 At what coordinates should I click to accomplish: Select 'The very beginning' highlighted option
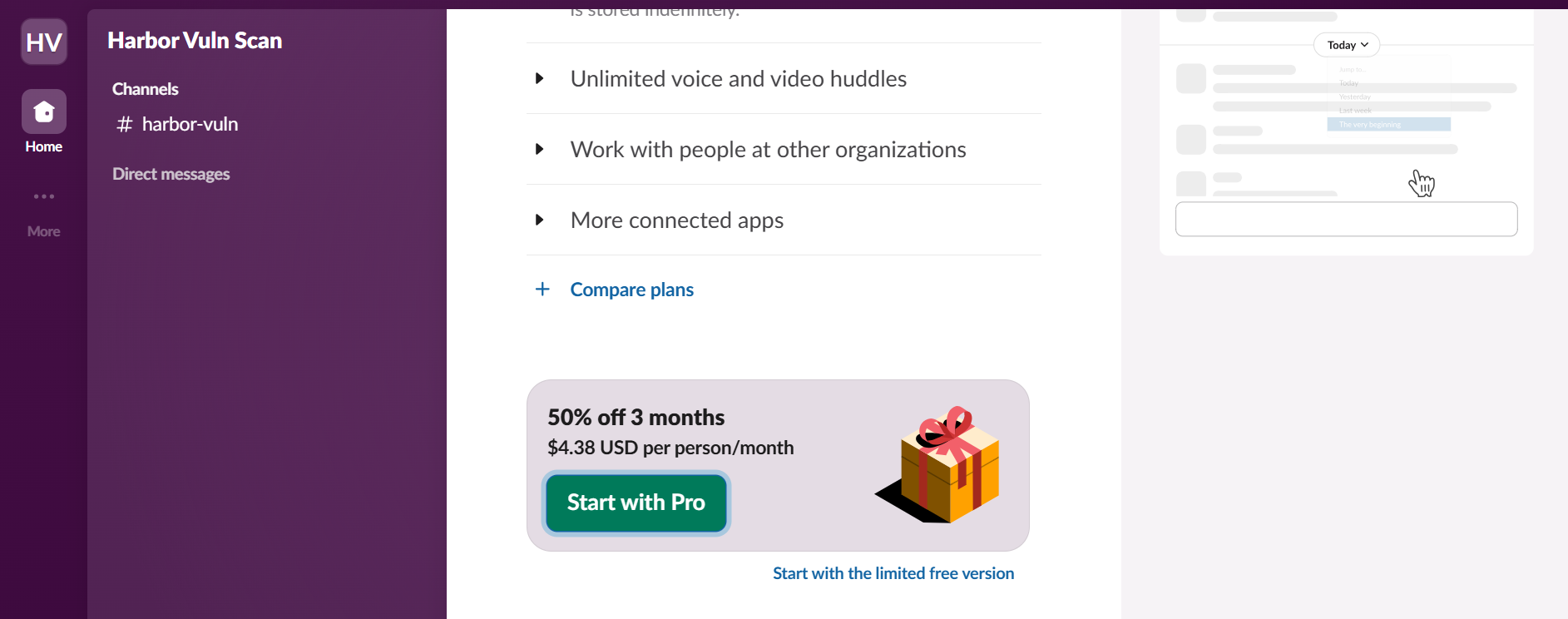[1387, 125]
